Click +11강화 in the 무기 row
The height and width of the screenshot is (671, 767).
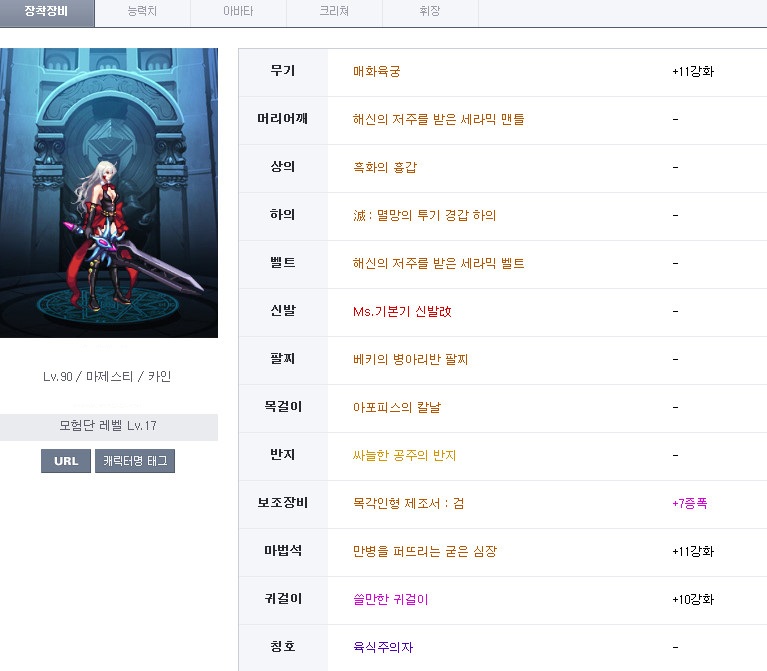coord(693,71)
